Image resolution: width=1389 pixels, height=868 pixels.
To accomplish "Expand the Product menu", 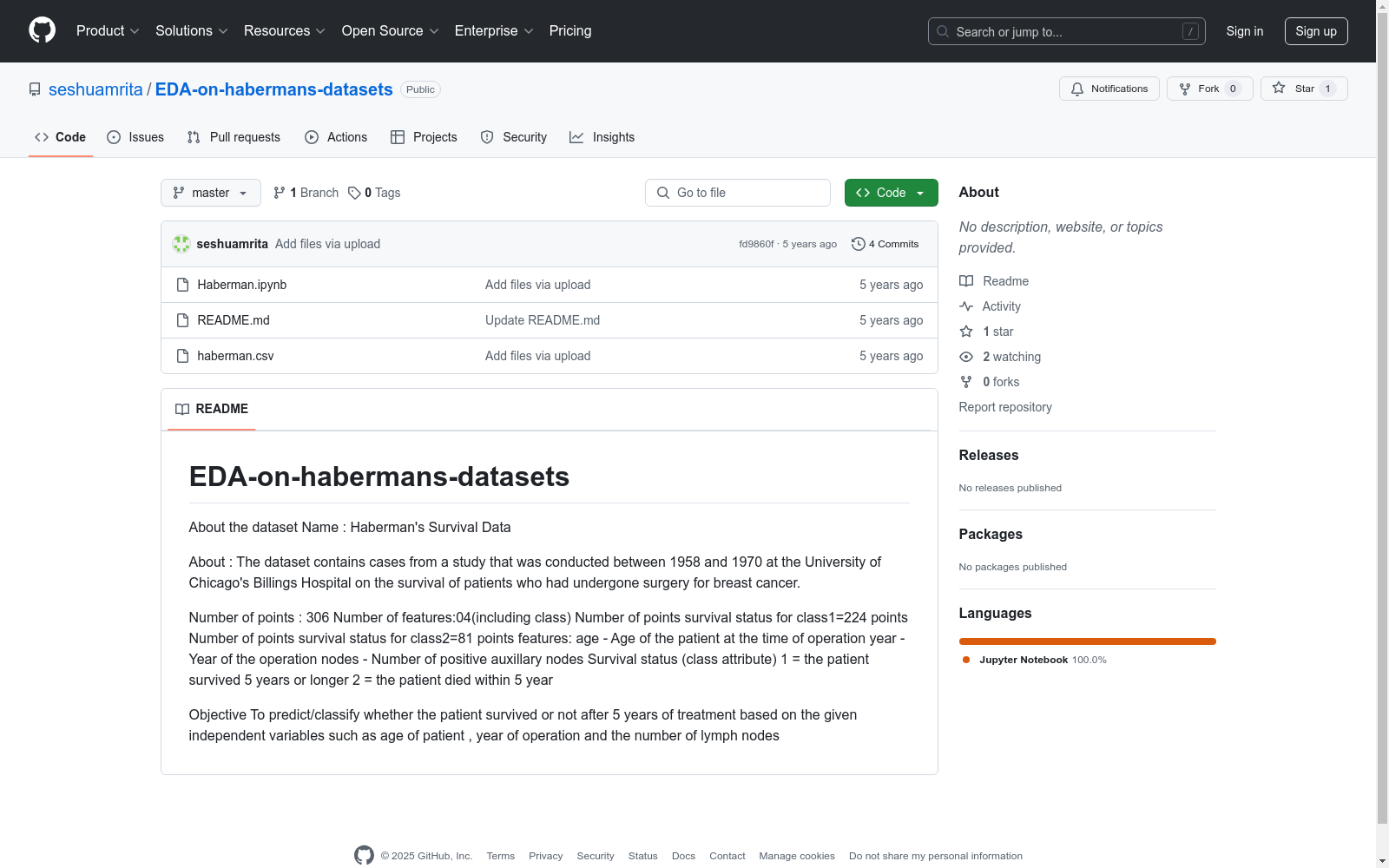I will pyautogui.click(x=108, y=31).
